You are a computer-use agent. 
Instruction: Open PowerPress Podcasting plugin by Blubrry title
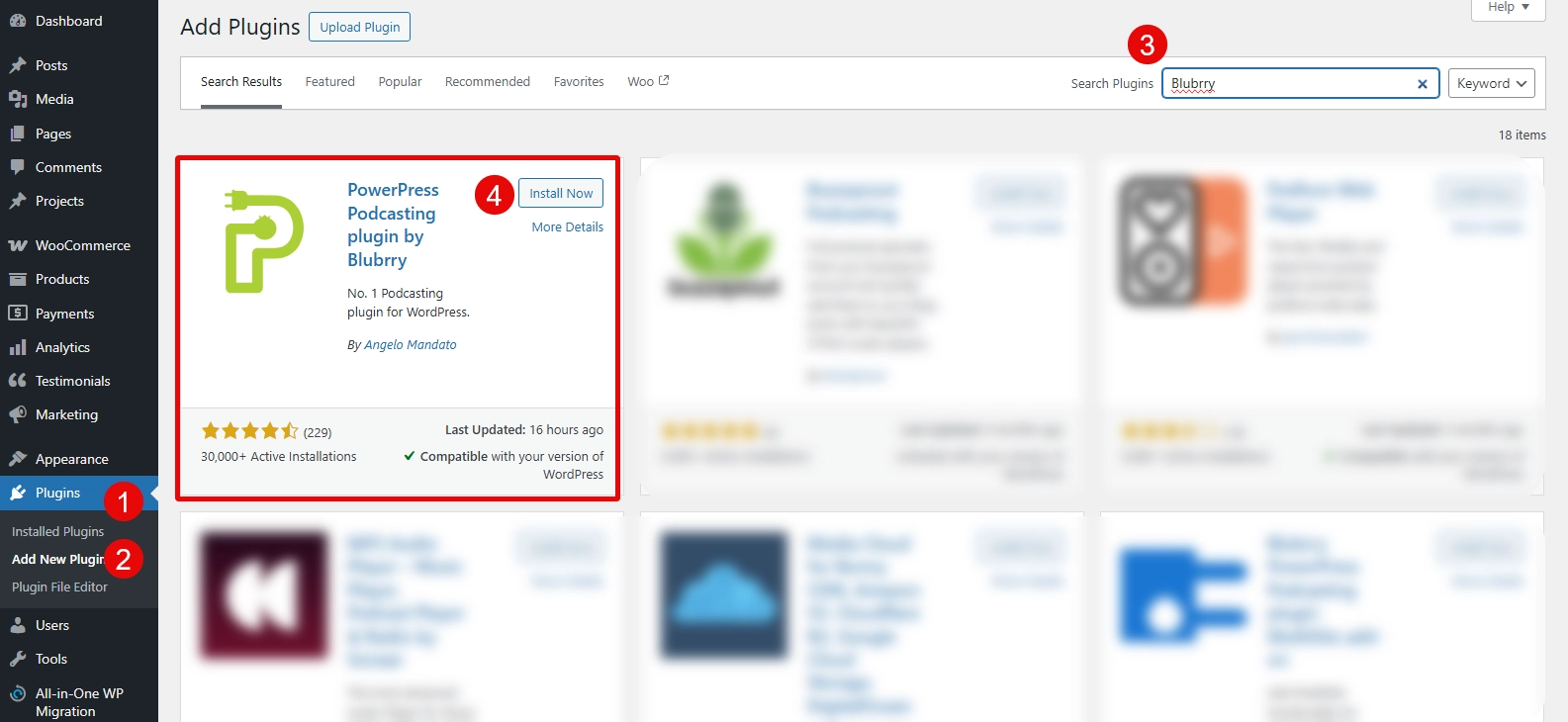point(394,225)
